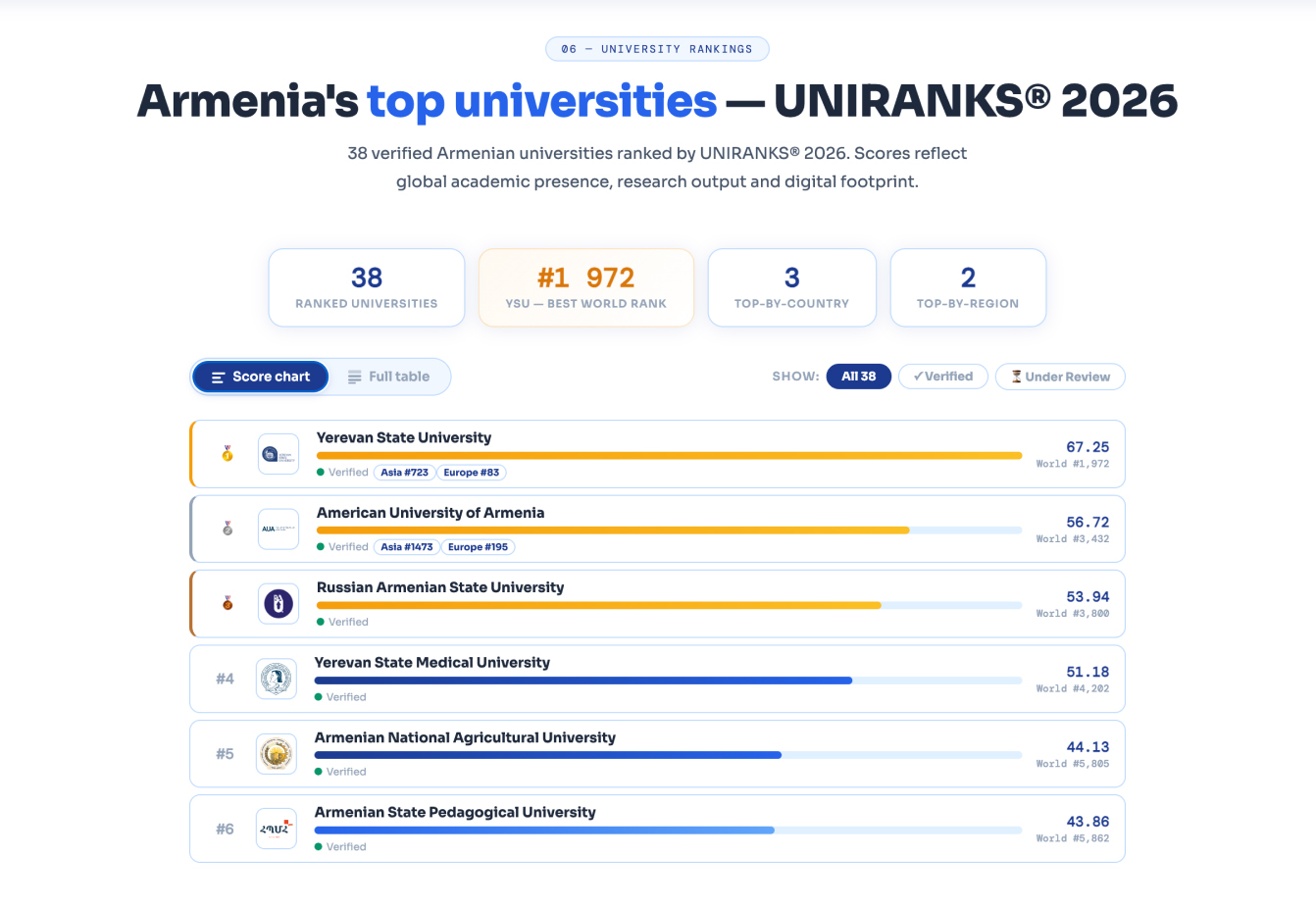1316x908 pixels.
Task: Filter by Verified universities
Action: tap(943, 377)
